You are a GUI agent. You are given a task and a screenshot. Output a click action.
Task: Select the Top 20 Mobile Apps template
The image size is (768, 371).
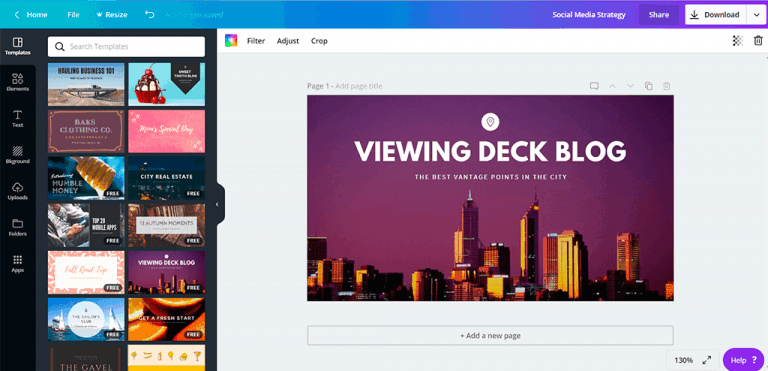pos(86,225)
